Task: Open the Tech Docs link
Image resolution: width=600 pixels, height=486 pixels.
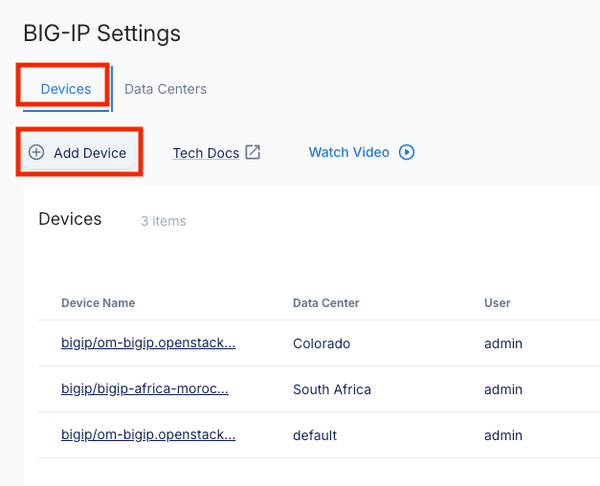Action: pyautogui.click(x=206, y=153)
